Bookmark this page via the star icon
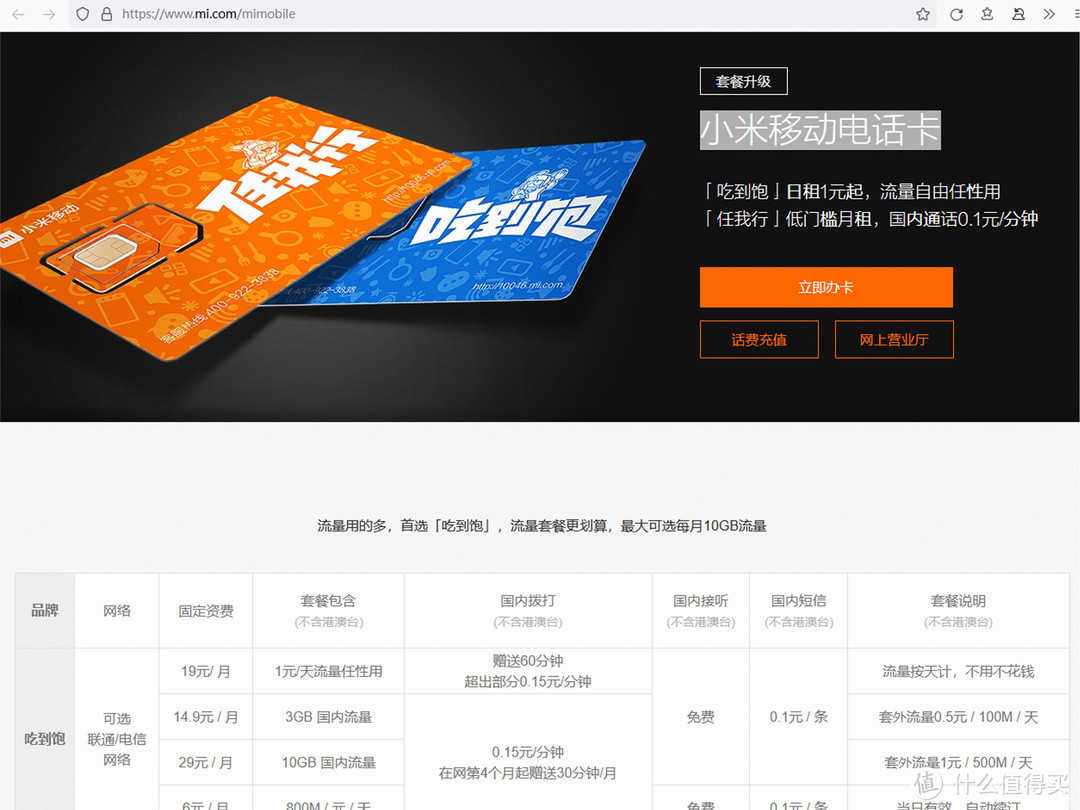The height and width of the screenshot is (810, 1080). click(922, 14)
